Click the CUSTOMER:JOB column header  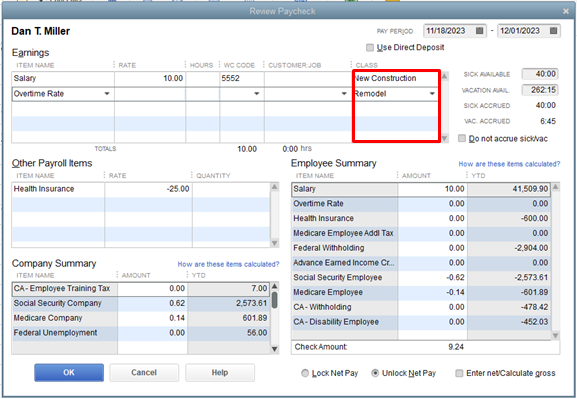click(294, 65)
